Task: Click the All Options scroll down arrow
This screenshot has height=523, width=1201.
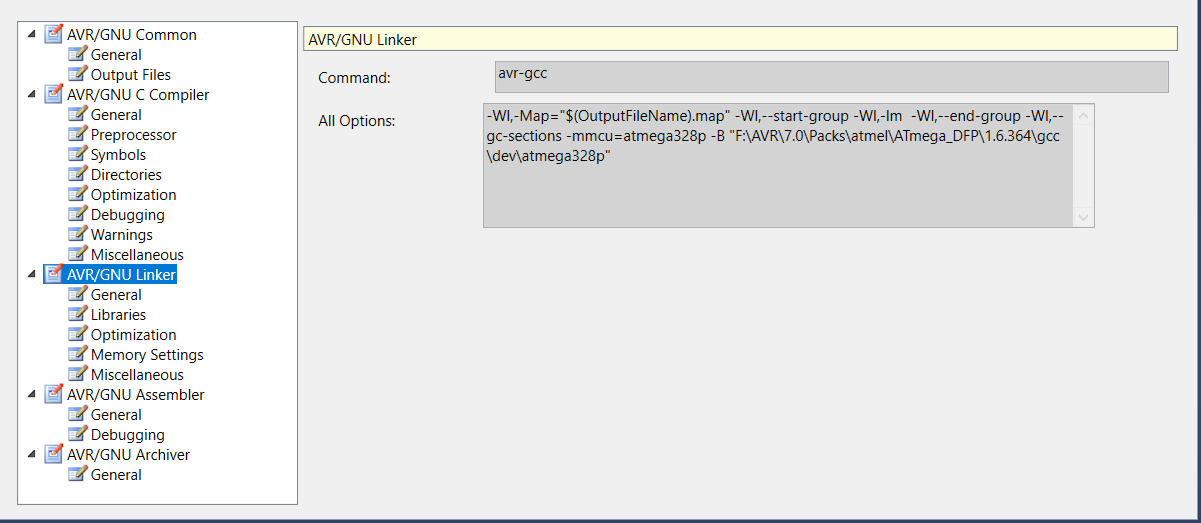Action: point(1084,216)
